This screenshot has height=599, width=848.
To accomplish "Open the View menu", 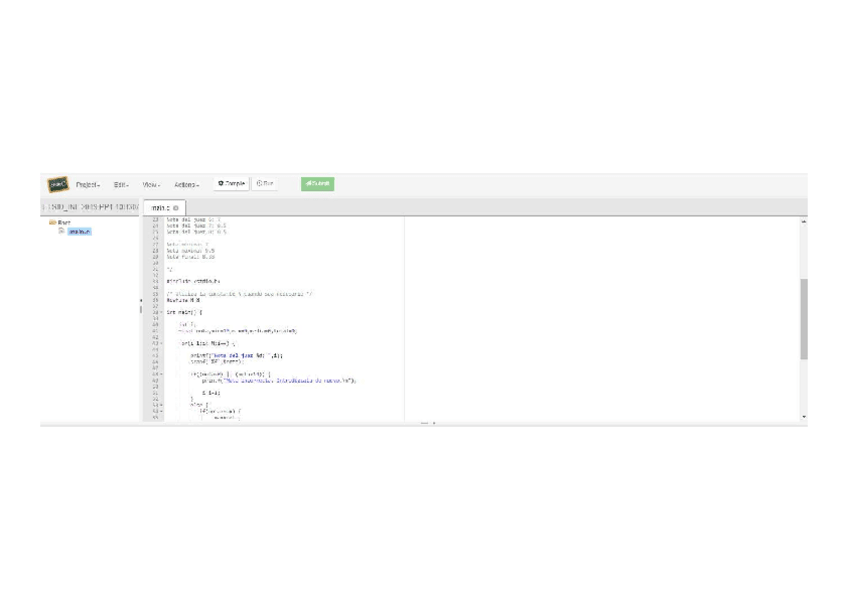I will pyautogui.click(x=151, y=185).
